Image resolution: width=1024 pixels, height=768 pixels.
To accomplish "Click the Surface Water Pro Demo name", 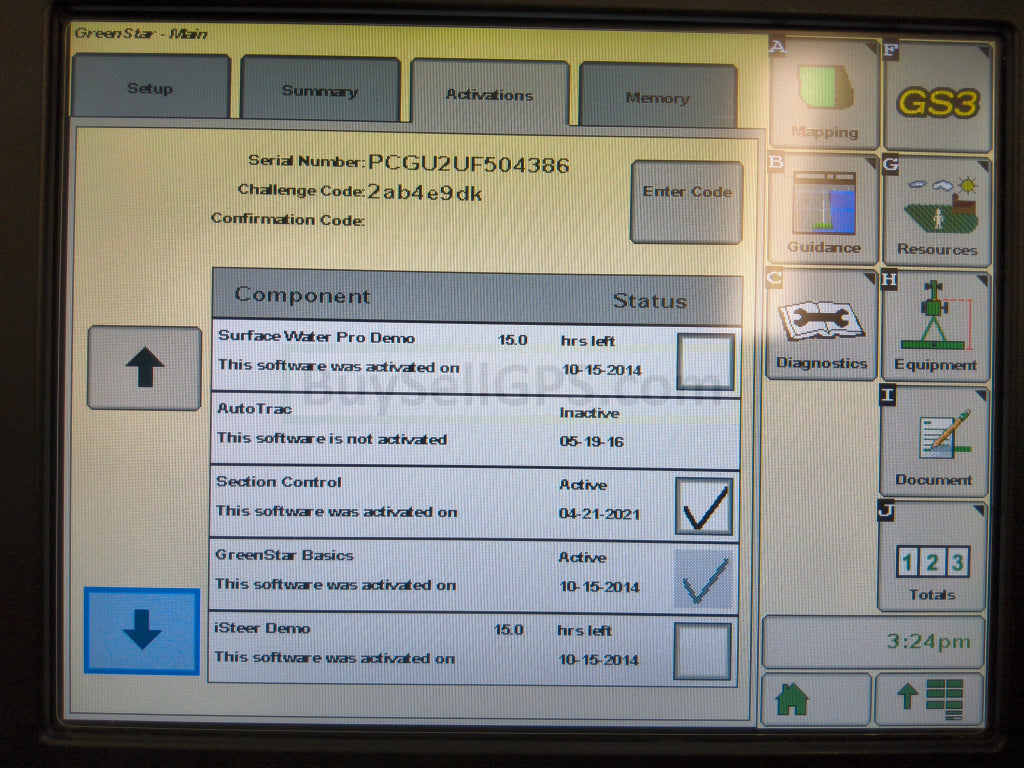I will pyautogui.click(x=316, y=337).
